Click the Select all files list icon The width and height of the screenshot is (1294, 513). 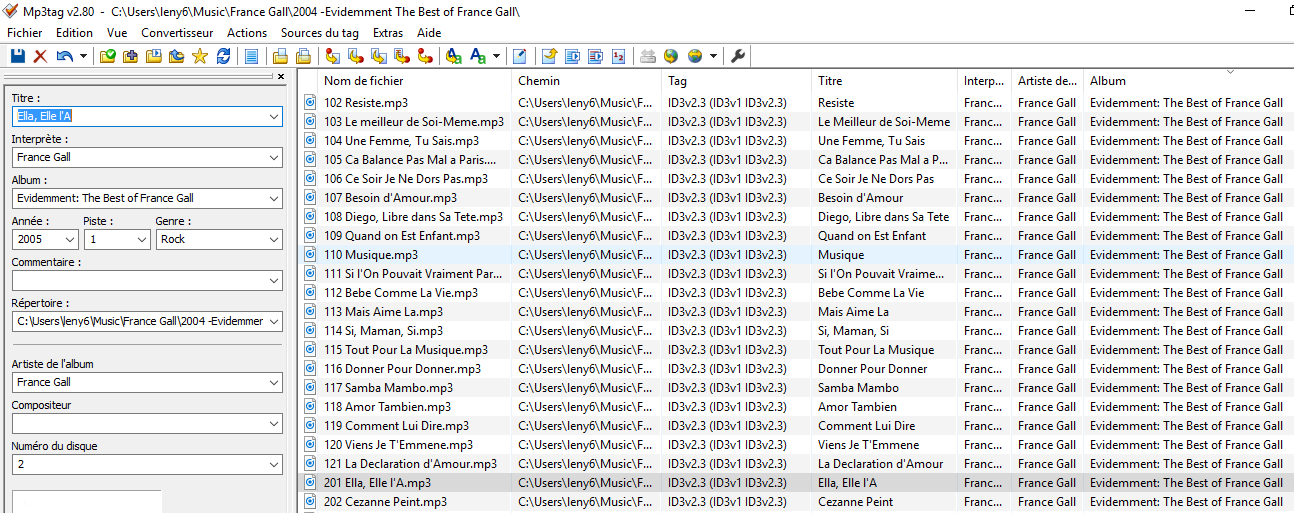point(251,56)
